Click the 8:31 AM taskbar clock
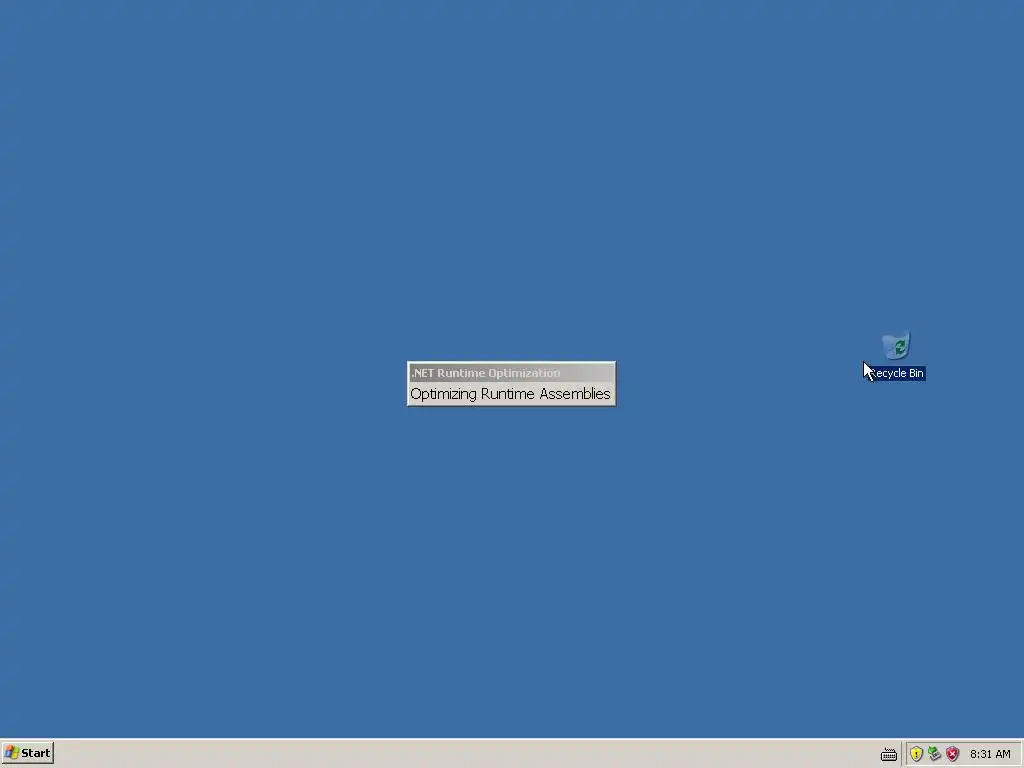The width and height of the screenshot is (1024, 768). point(990,754)
